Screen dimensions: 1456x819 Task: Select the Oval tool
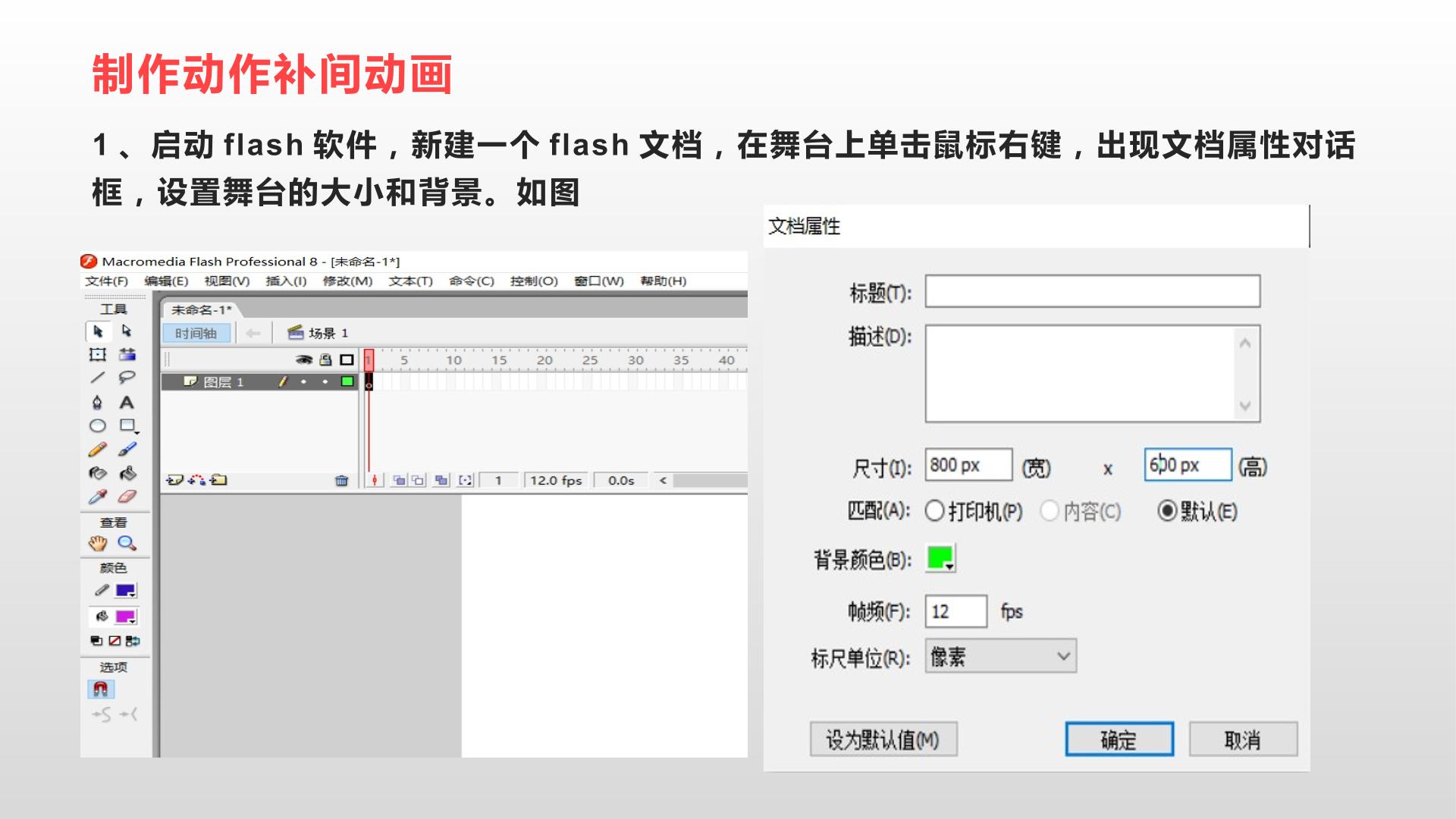coord(98,426)
